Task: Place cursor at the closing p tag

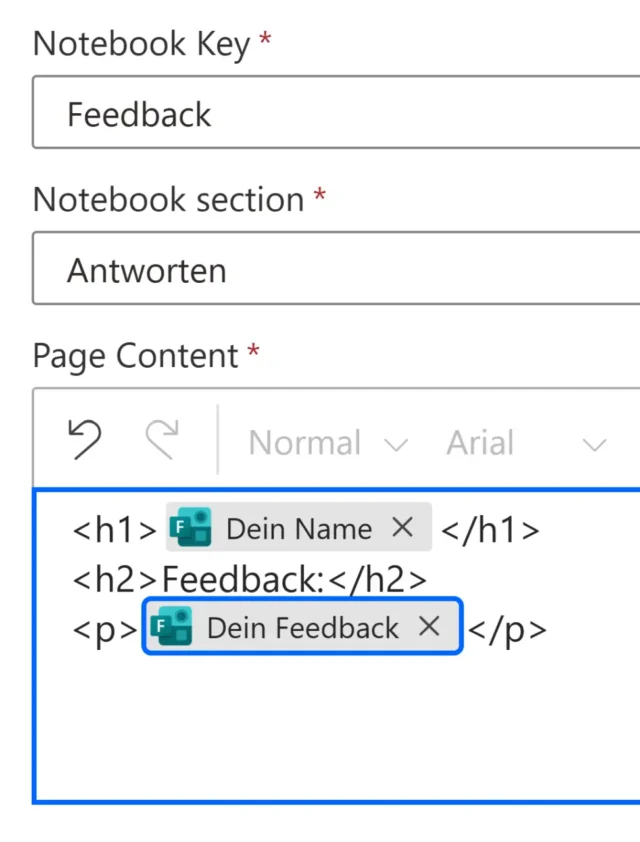Action: click(508, 629)
